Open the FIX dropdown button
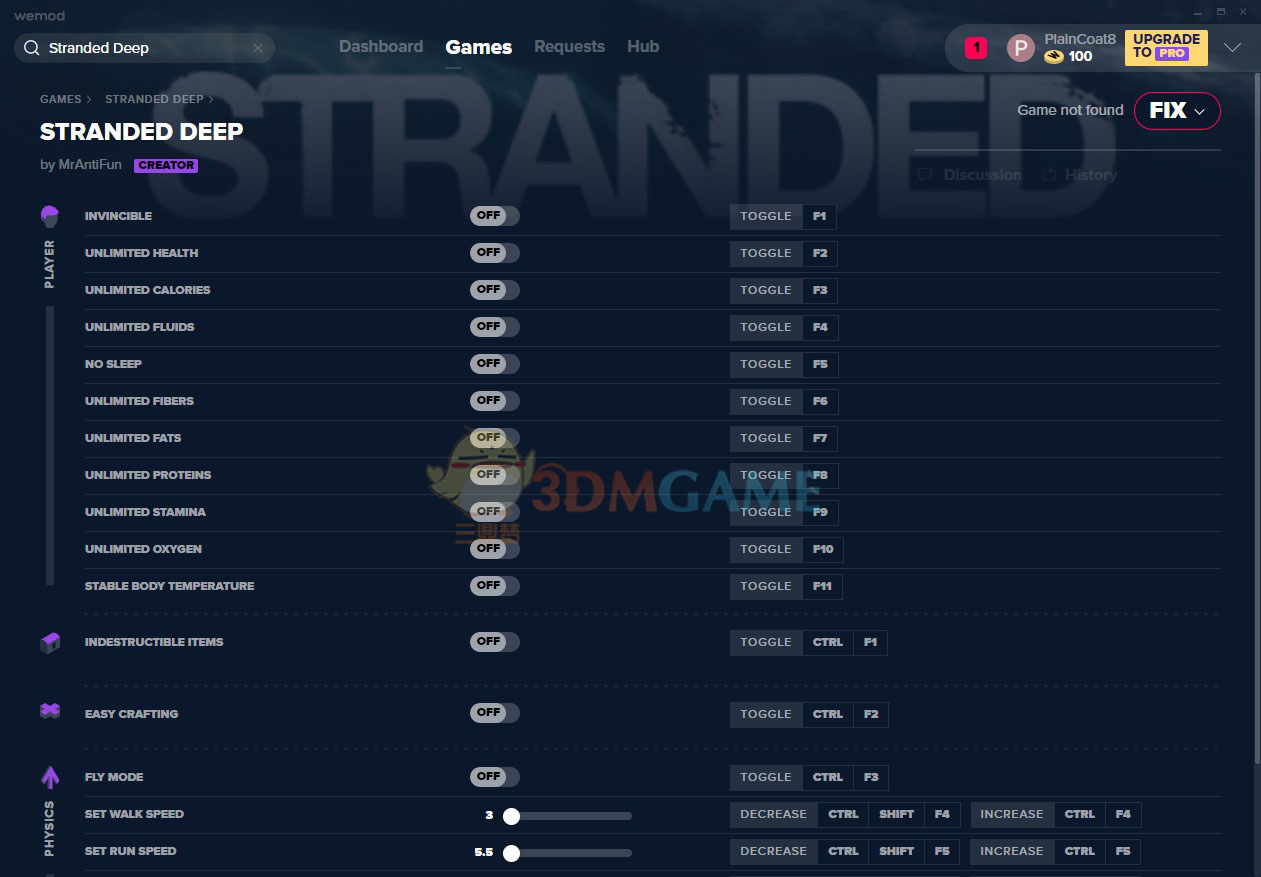Viewport: 1261px width, 877px height. click(x=1177, y=111)
